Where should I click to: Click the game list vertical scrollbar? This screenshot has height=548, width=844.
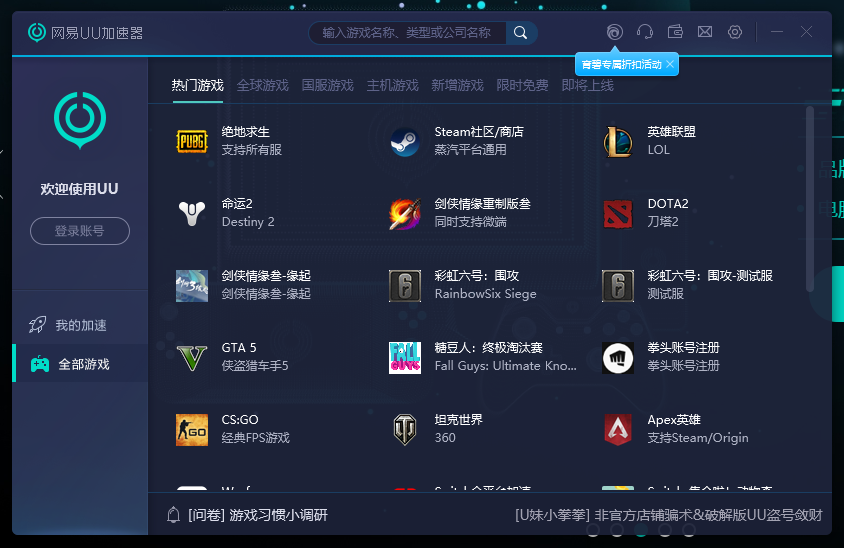coord(810,199)
